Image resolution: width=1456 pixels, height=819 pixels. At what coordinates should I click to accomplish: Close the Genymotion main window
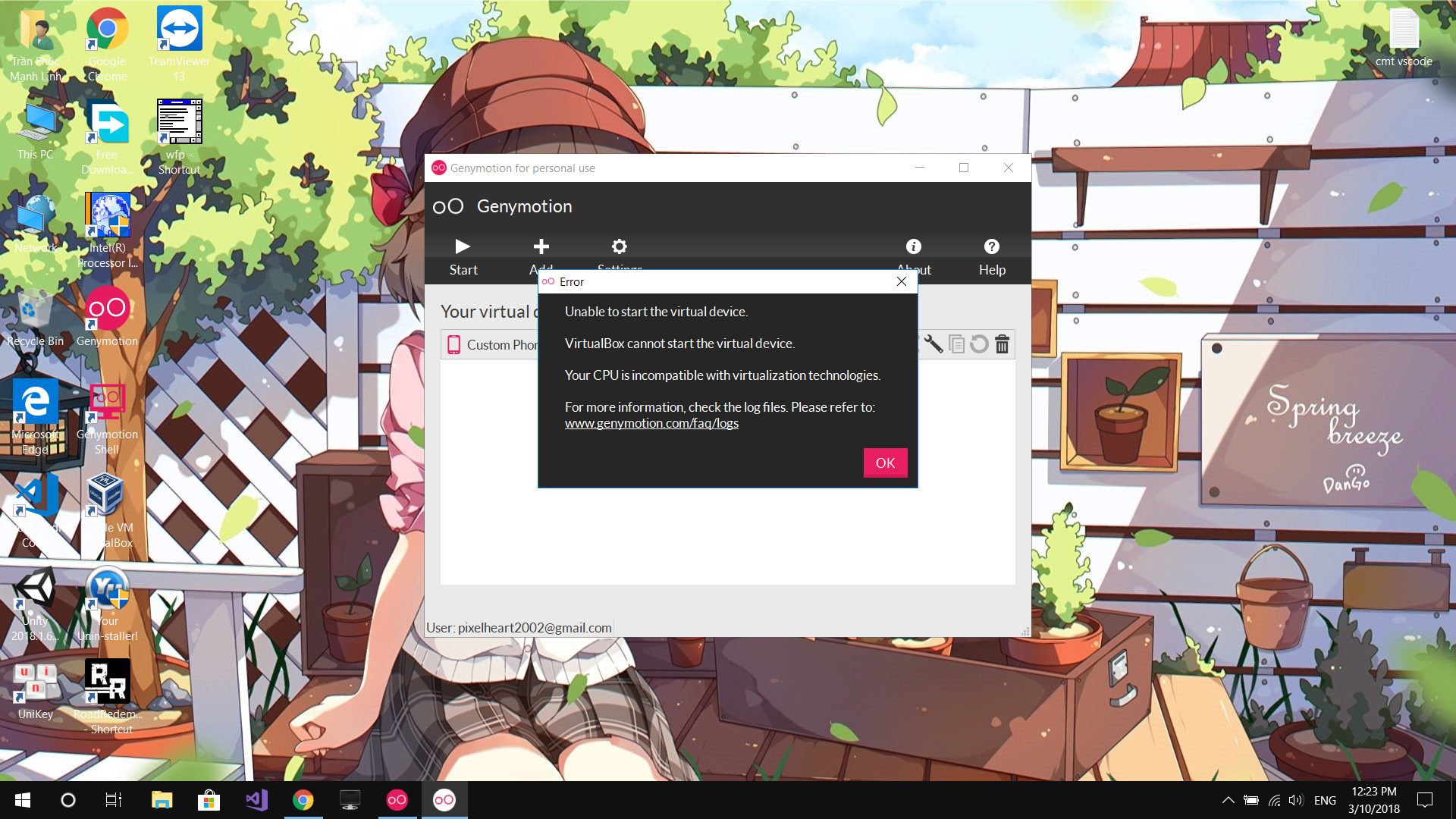point(1009,168)
